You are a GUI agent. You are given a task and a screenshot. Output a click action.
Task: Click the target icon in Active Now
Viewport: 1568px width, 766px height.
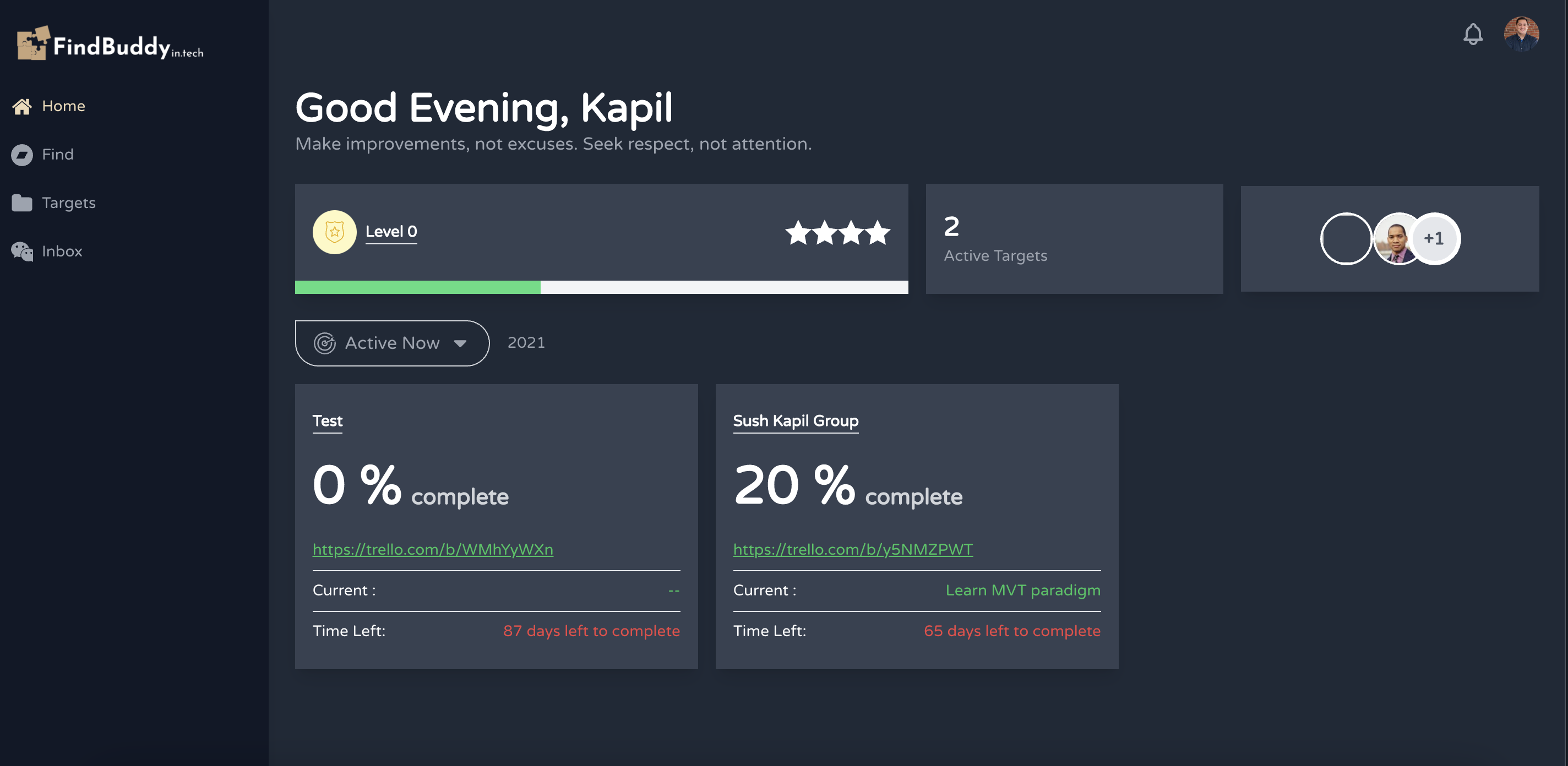(x=324, y=343)
